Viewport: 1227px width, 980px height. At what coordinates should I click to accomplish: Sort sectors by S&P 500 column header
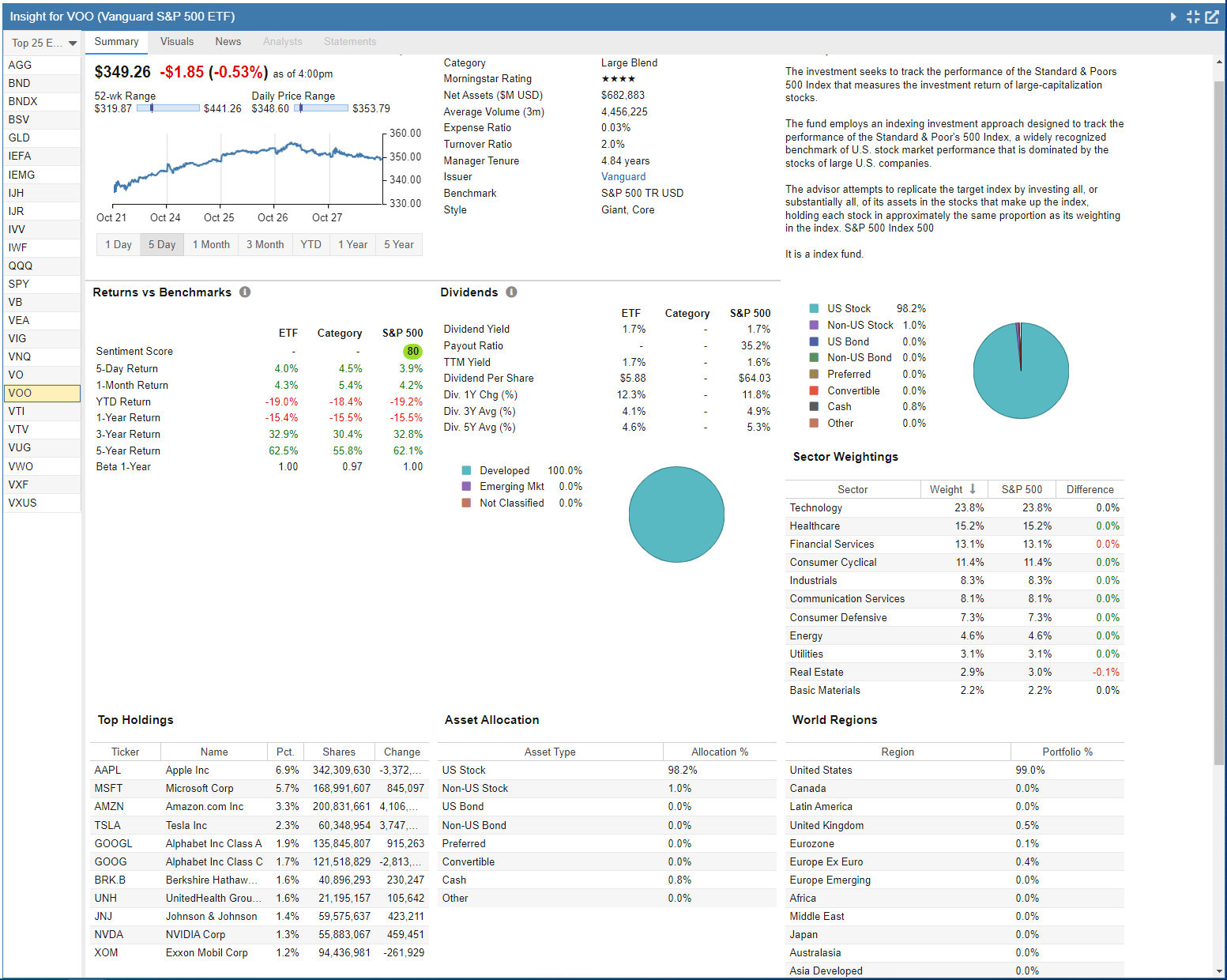(1022, 489)
